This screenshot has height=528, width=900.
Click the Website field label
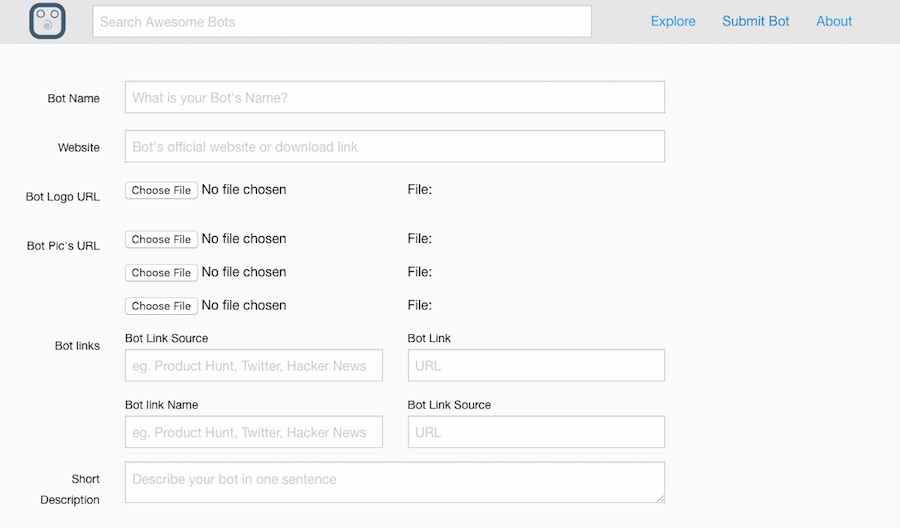tap(79, 148)
